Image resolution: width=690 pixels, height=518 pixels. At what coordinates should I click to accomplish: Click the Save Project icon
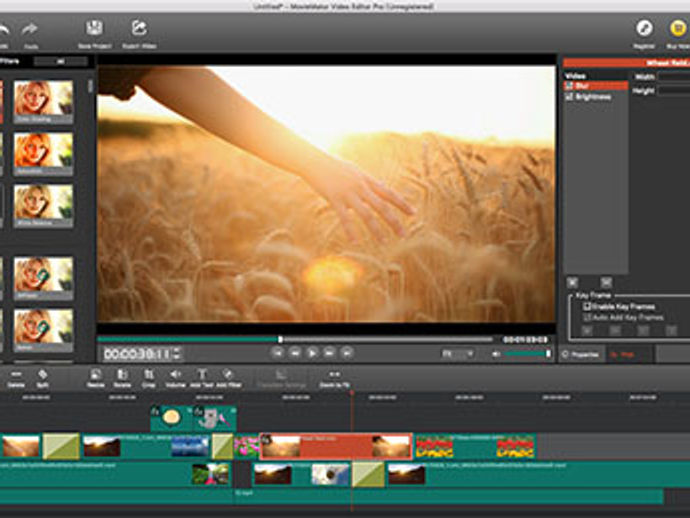tap(94, 28)
